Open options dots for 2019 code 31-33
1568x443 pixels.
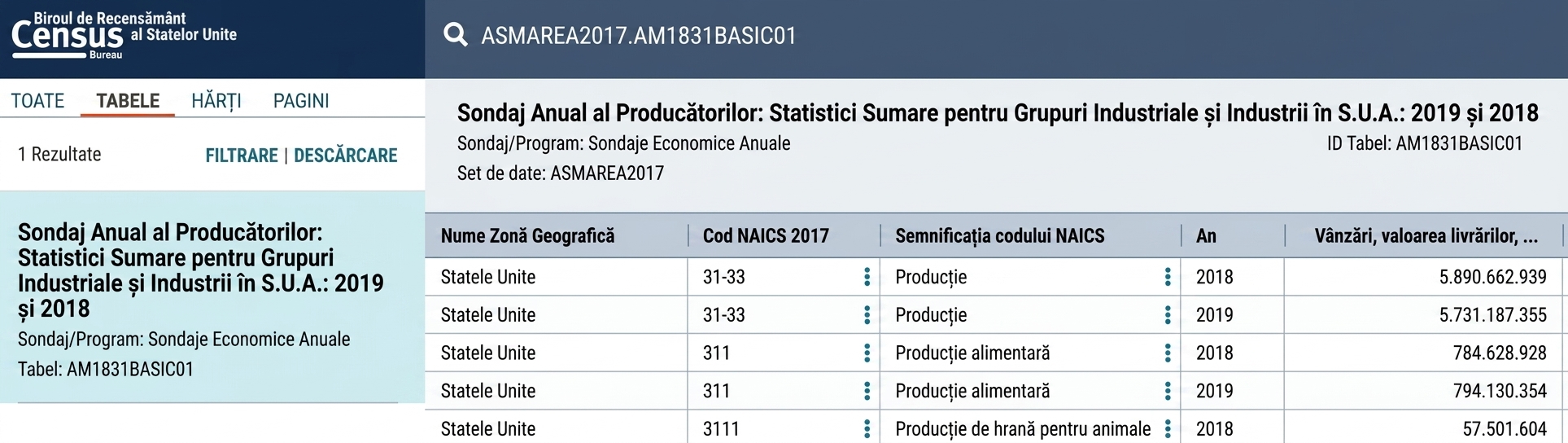[x=867, y=315]
